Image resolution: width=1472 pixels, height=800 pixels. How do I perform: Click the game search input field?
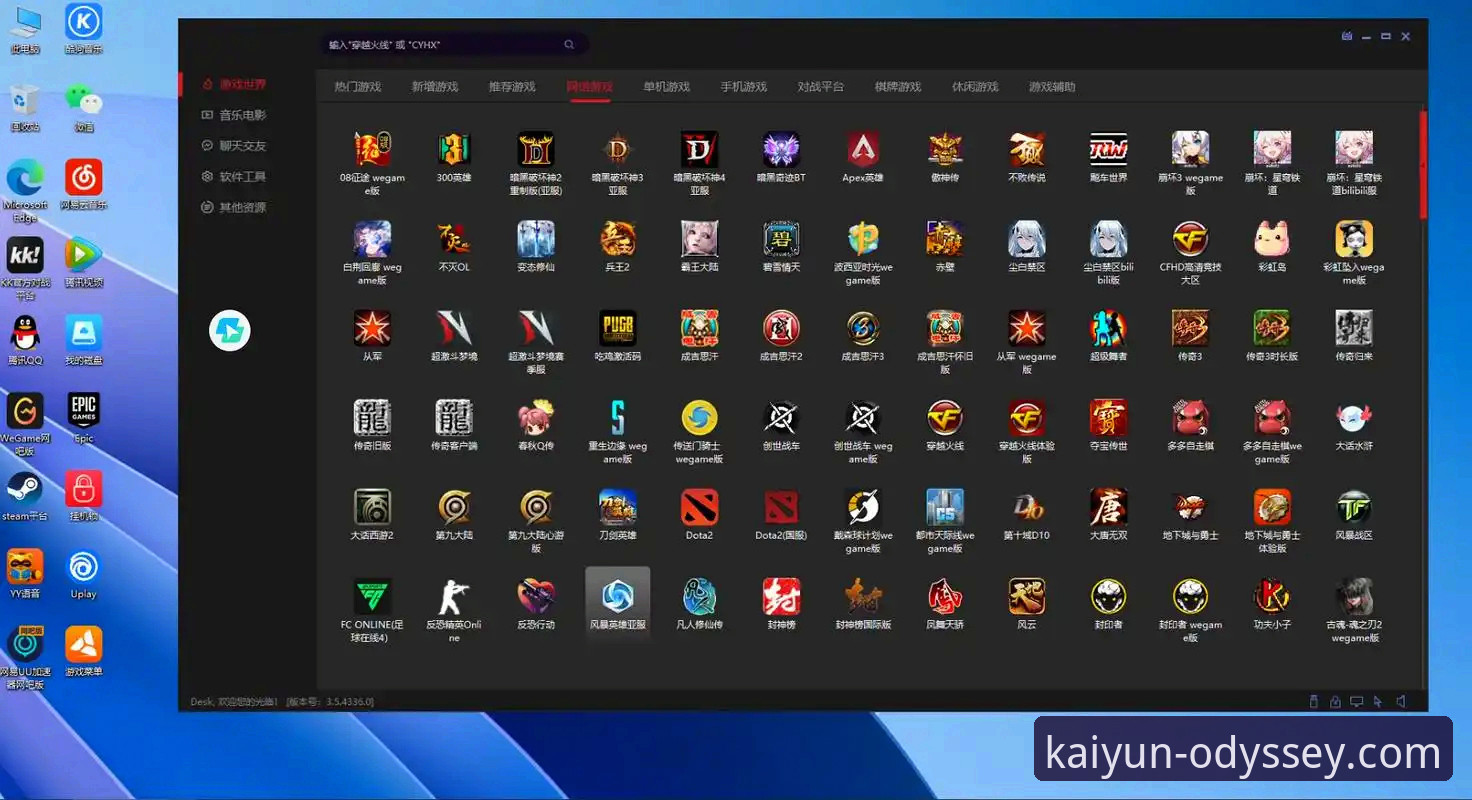pos(454,44)
